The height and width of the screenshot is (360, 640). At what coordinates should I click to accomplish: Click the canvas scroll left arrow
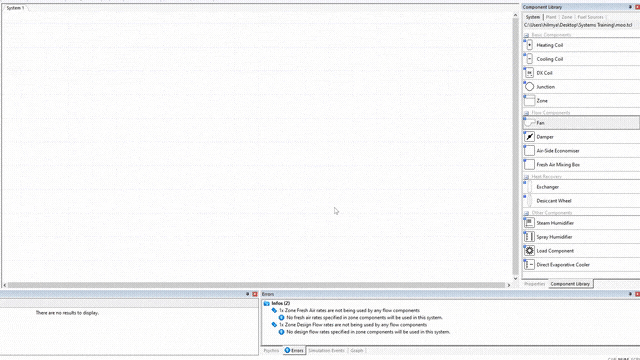(x=5, y=285)
